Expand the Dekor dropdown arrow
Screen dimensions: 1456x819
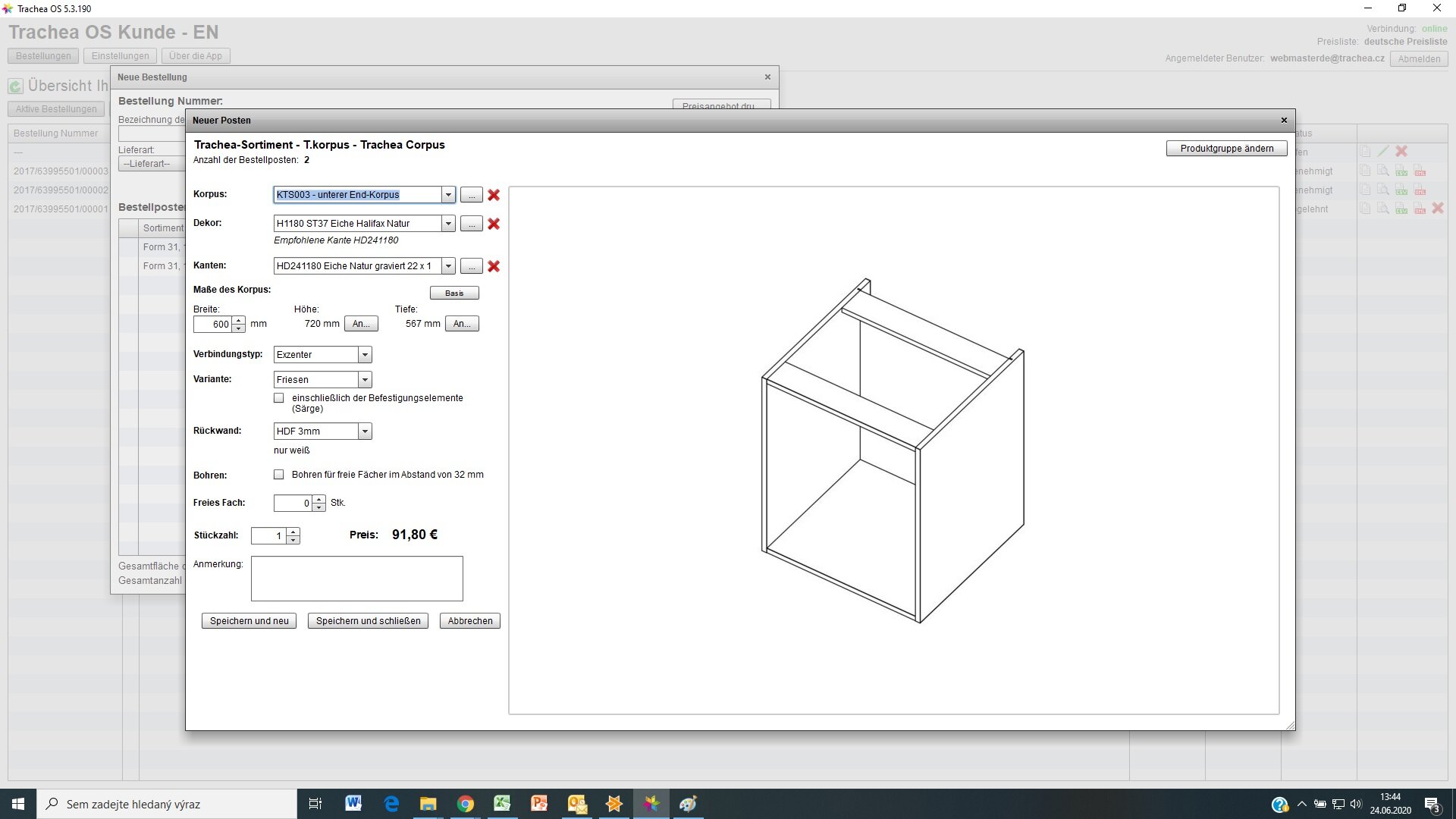click(448, 224)
